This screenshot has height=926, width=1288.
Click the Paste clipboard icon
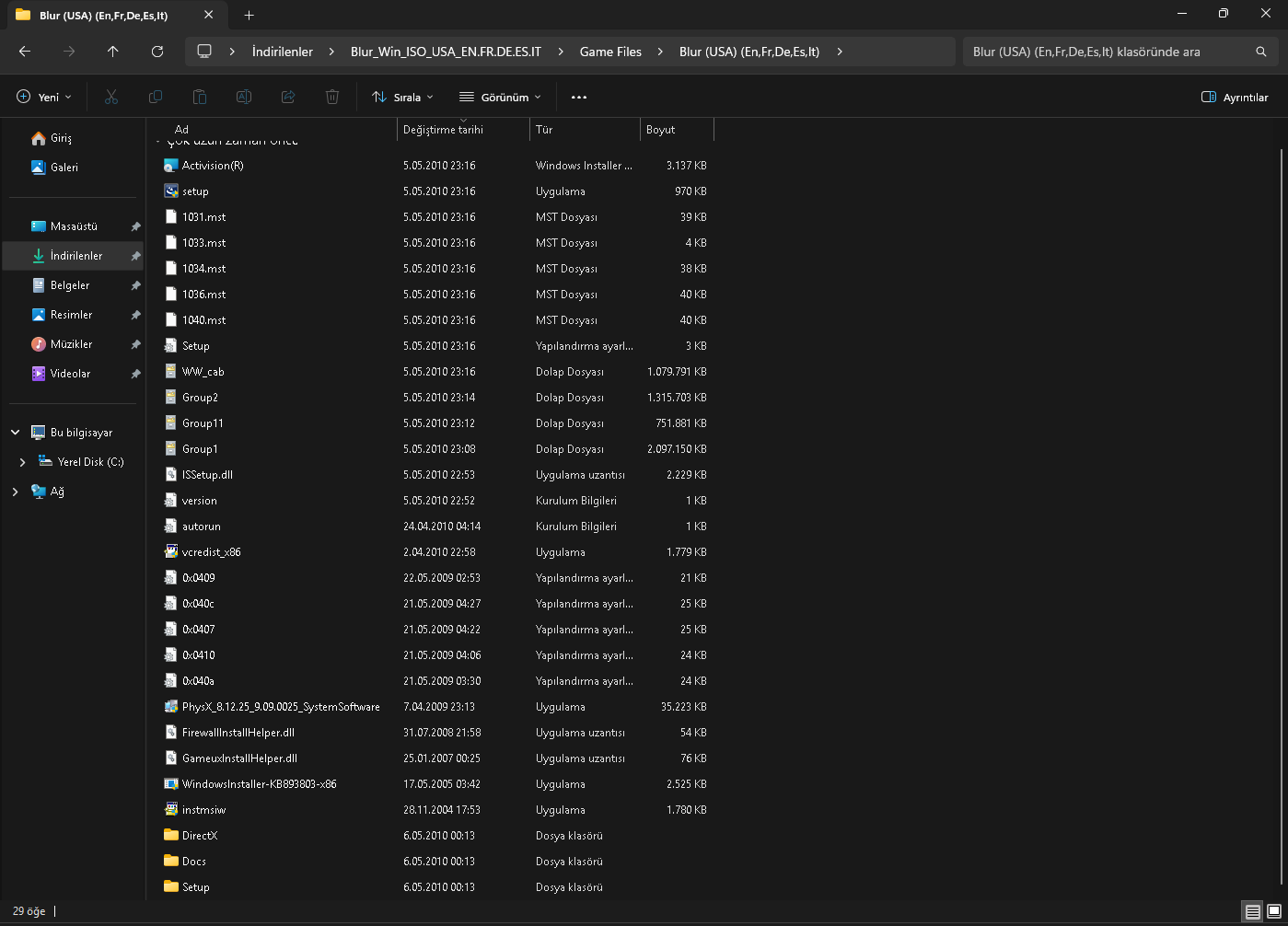[200, 97]
